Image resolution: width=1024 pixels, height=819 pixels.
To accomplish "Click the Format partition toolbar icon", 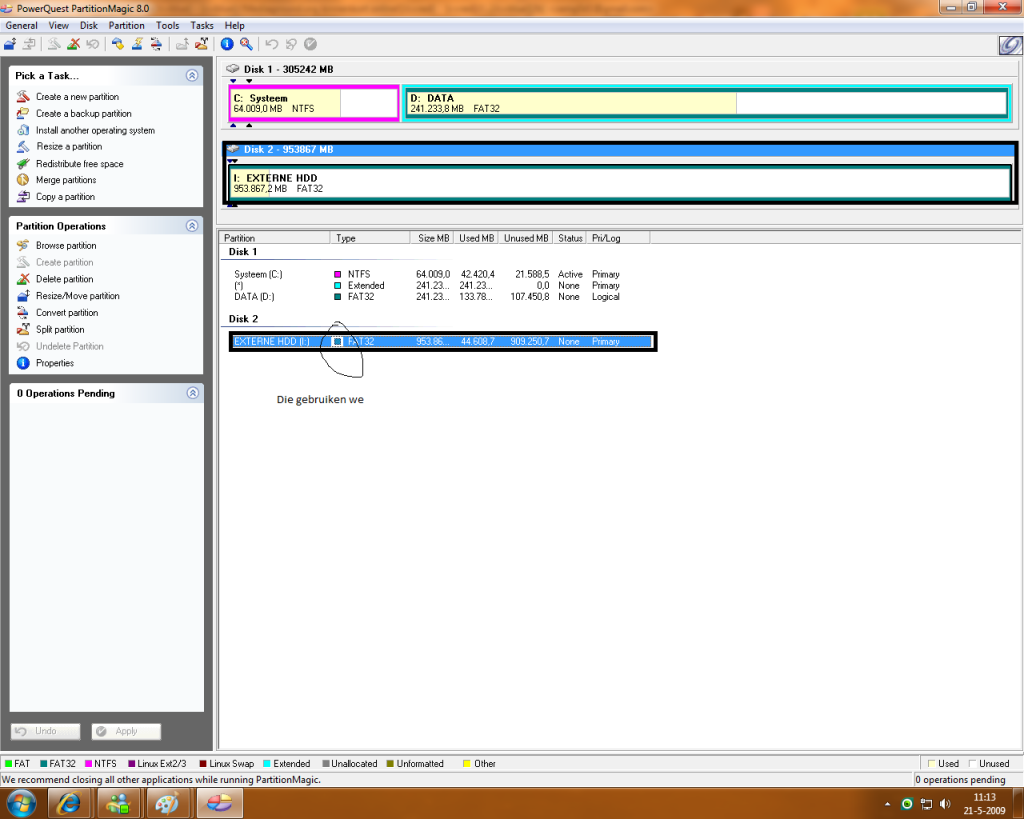I will 137,44.
